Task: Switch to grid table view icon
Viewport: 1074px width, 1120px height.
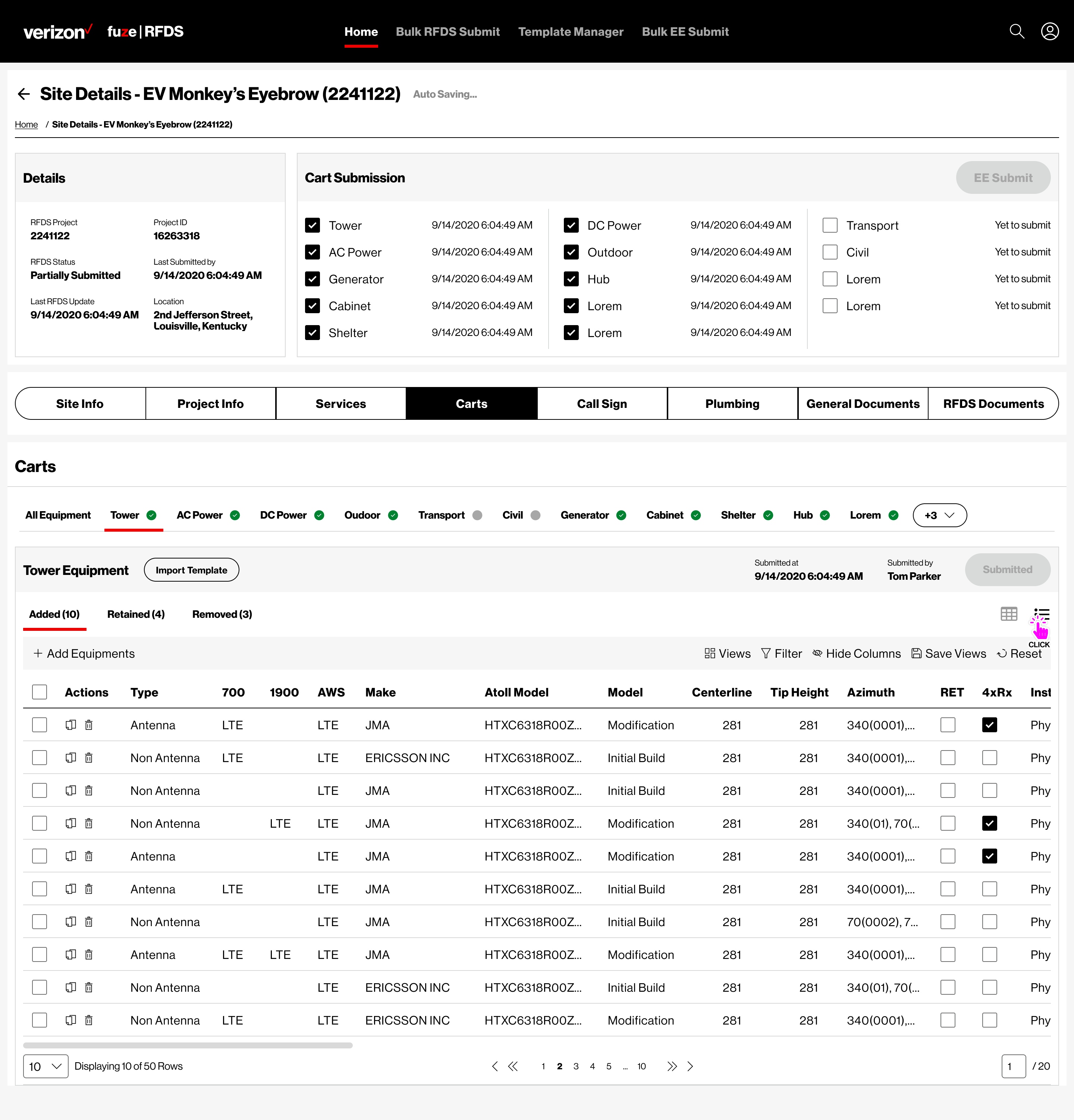Action: (1009, 614)
